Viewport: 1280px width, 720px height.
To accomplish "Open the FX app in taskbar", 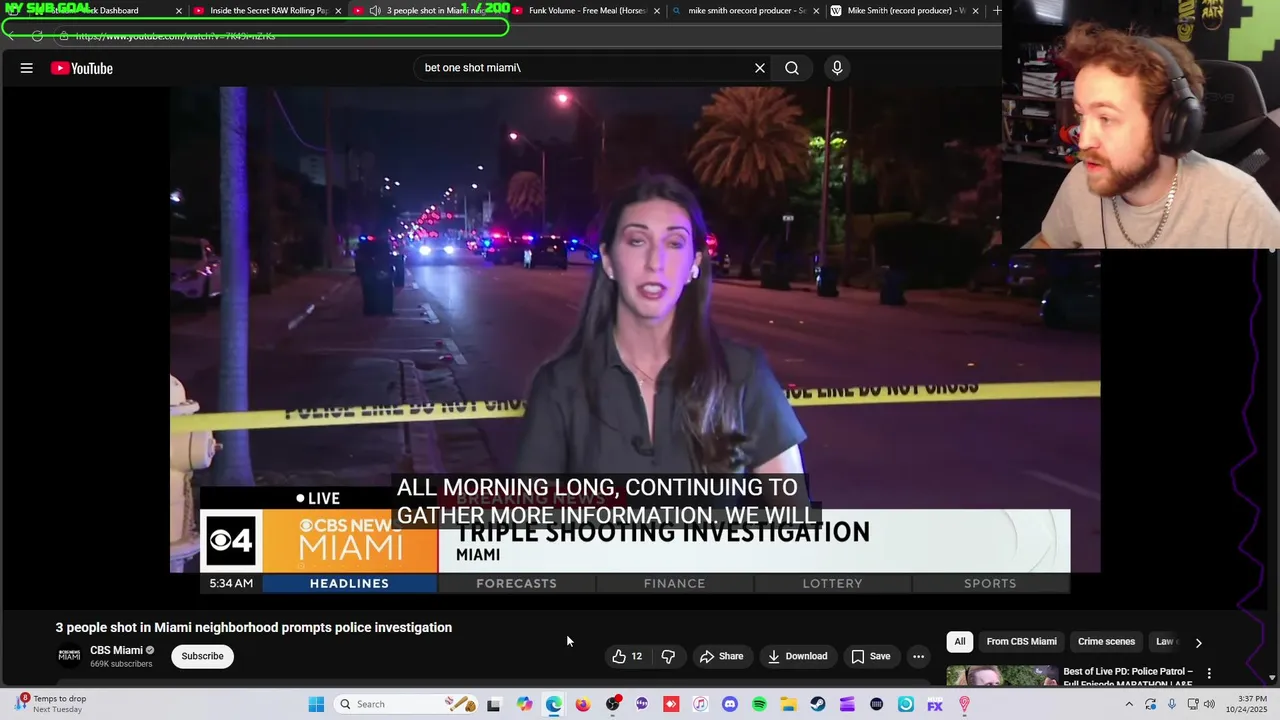I will tap(935, 704).
